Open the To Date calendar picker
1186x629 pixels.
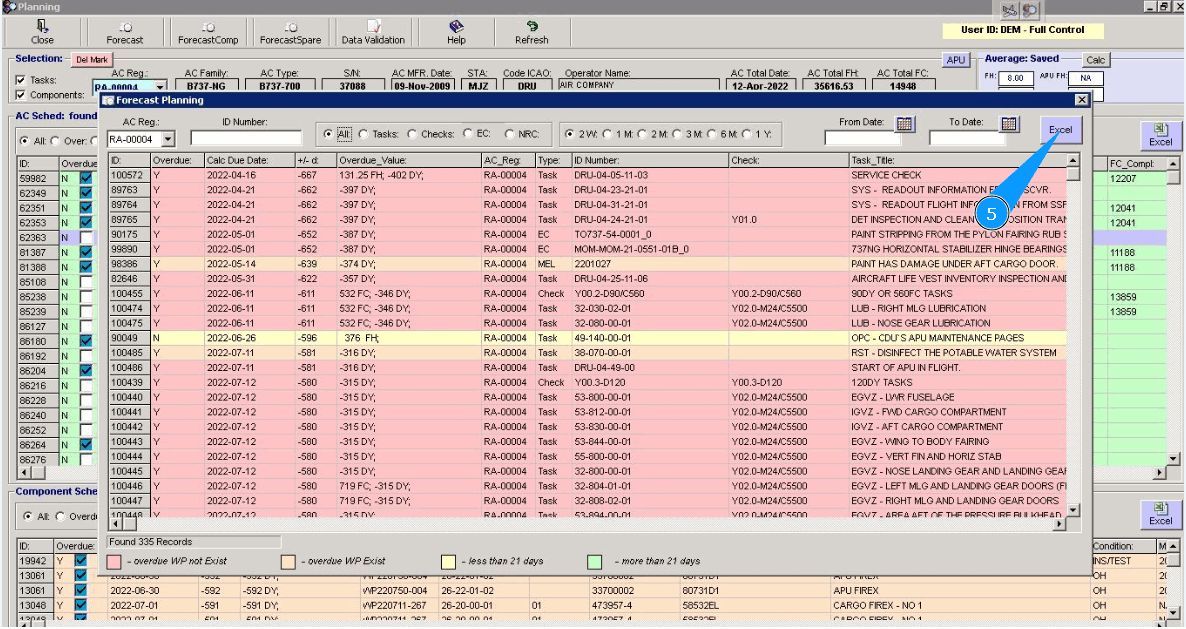1009,123
